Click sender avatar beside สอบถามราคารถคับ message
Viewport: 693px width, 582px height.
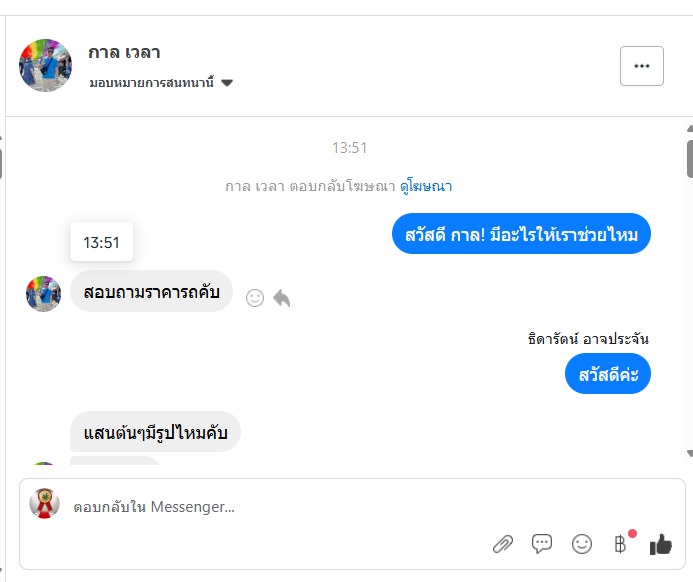[x=43, y=294]
